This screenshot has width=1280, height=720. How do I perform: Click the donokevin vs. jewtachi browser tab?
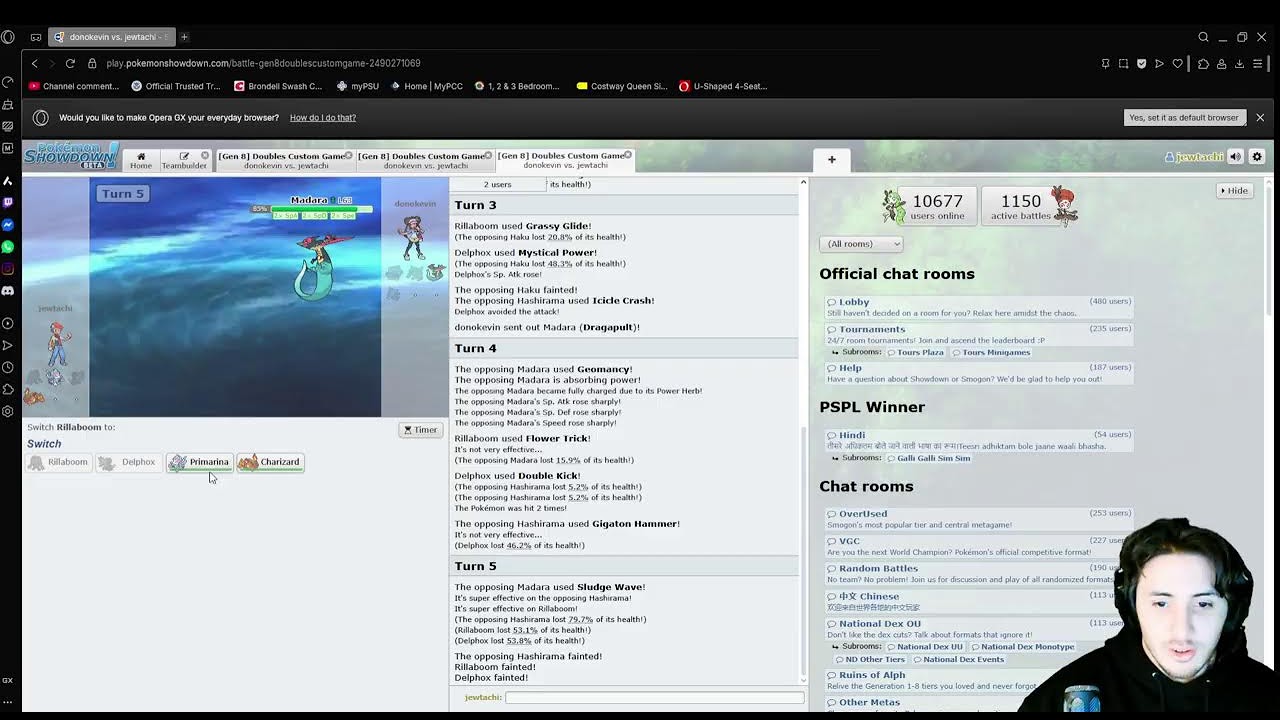point(110,37)
